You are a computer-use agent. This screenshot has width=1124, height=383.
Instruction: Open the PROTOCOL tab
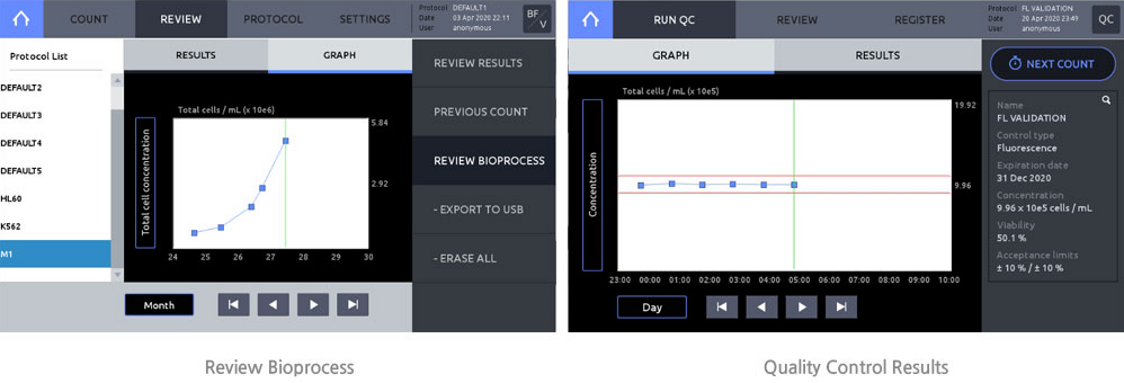tap(273, 19)
